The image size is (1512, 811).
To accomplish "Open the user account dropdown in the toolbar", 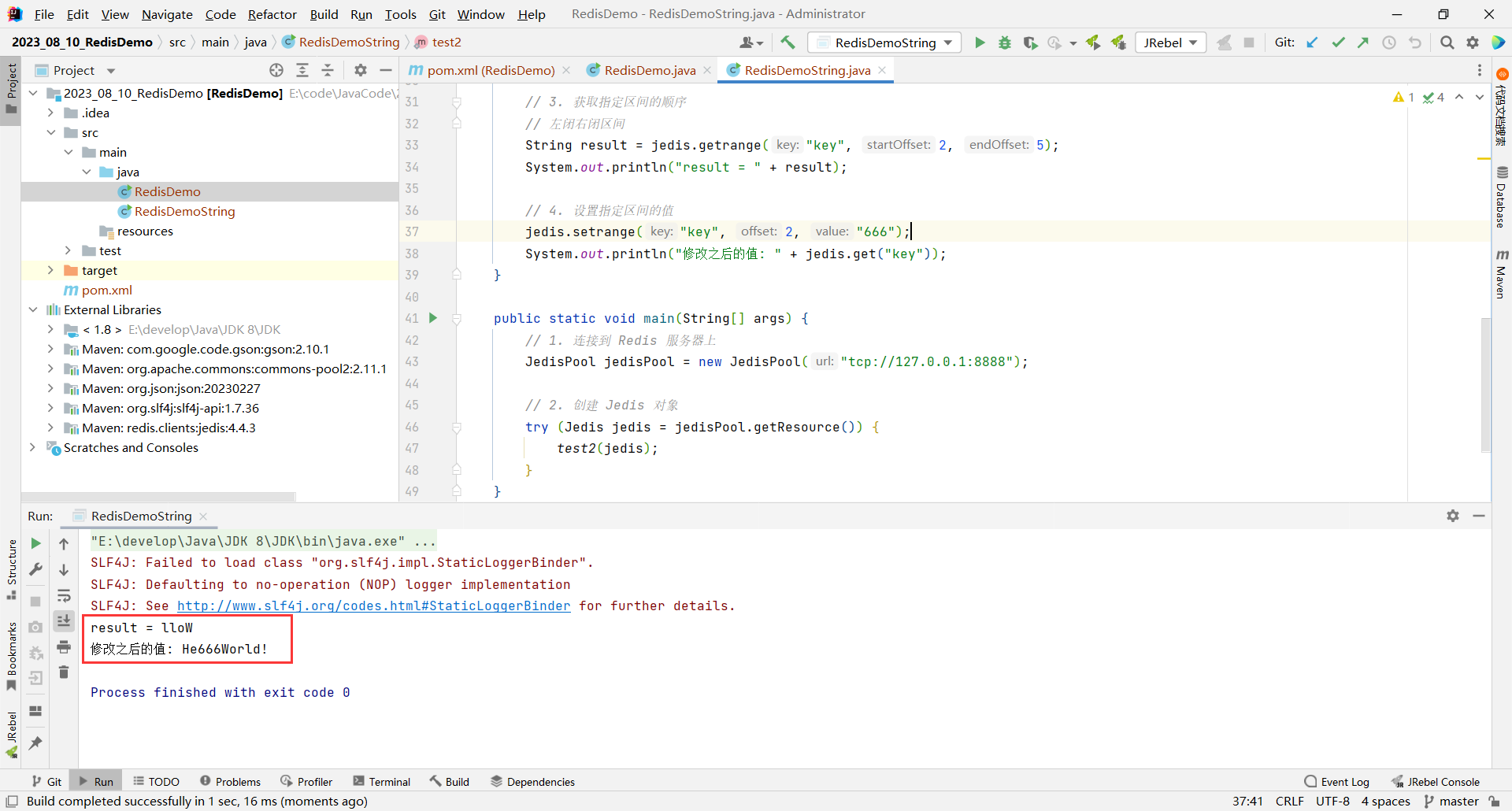I will tap(751, 43).
